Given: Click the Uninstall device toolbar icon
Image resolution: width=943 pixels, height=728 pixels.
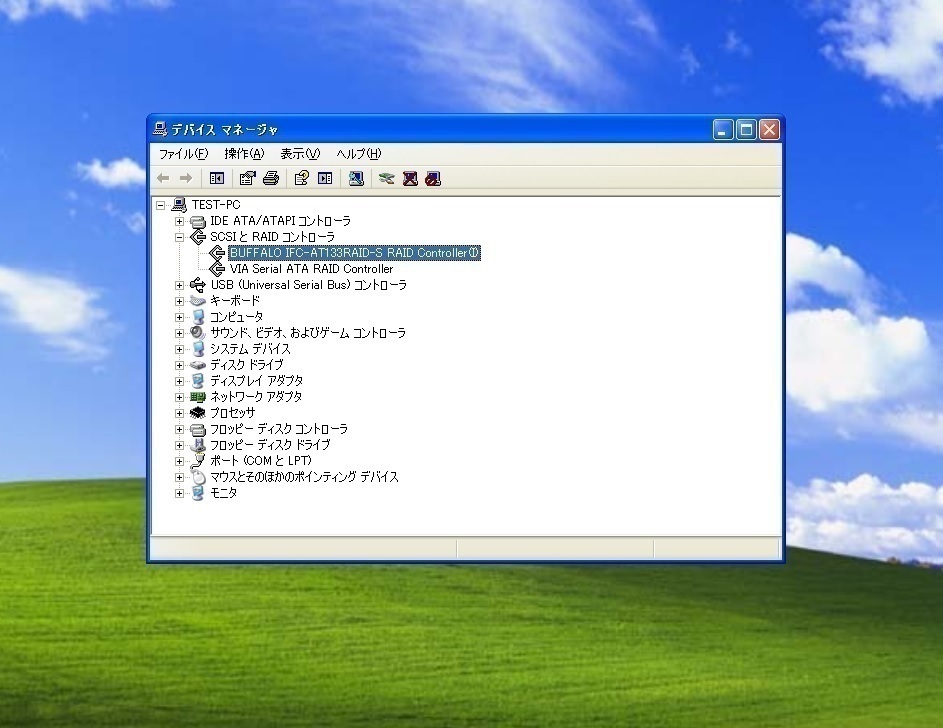Looking at the screenshot, I should click(x=410, y=179).
